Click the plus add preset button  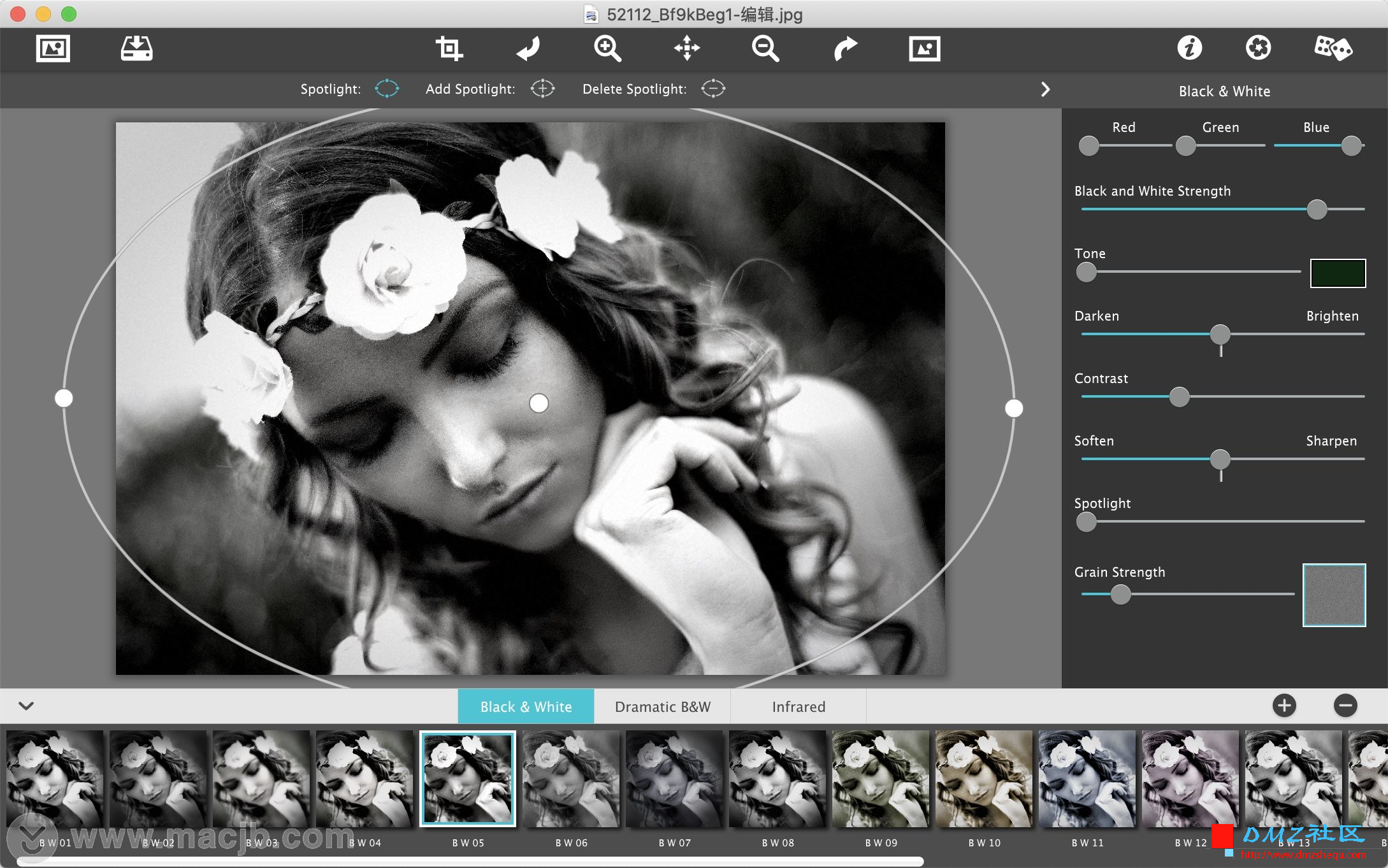pyautogui.click(x=1284, y=705)
